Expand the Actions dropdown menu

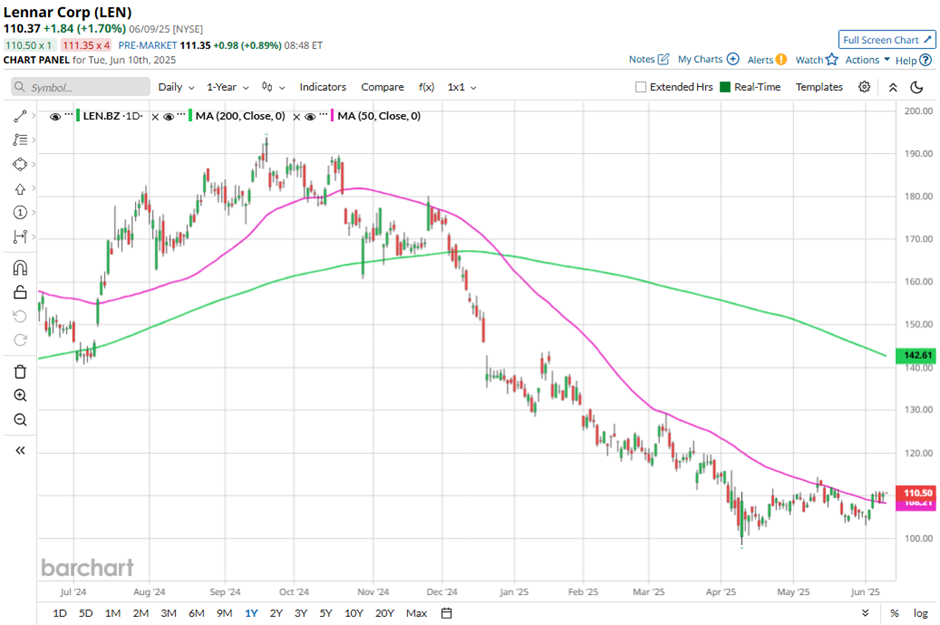coord(867,59)
